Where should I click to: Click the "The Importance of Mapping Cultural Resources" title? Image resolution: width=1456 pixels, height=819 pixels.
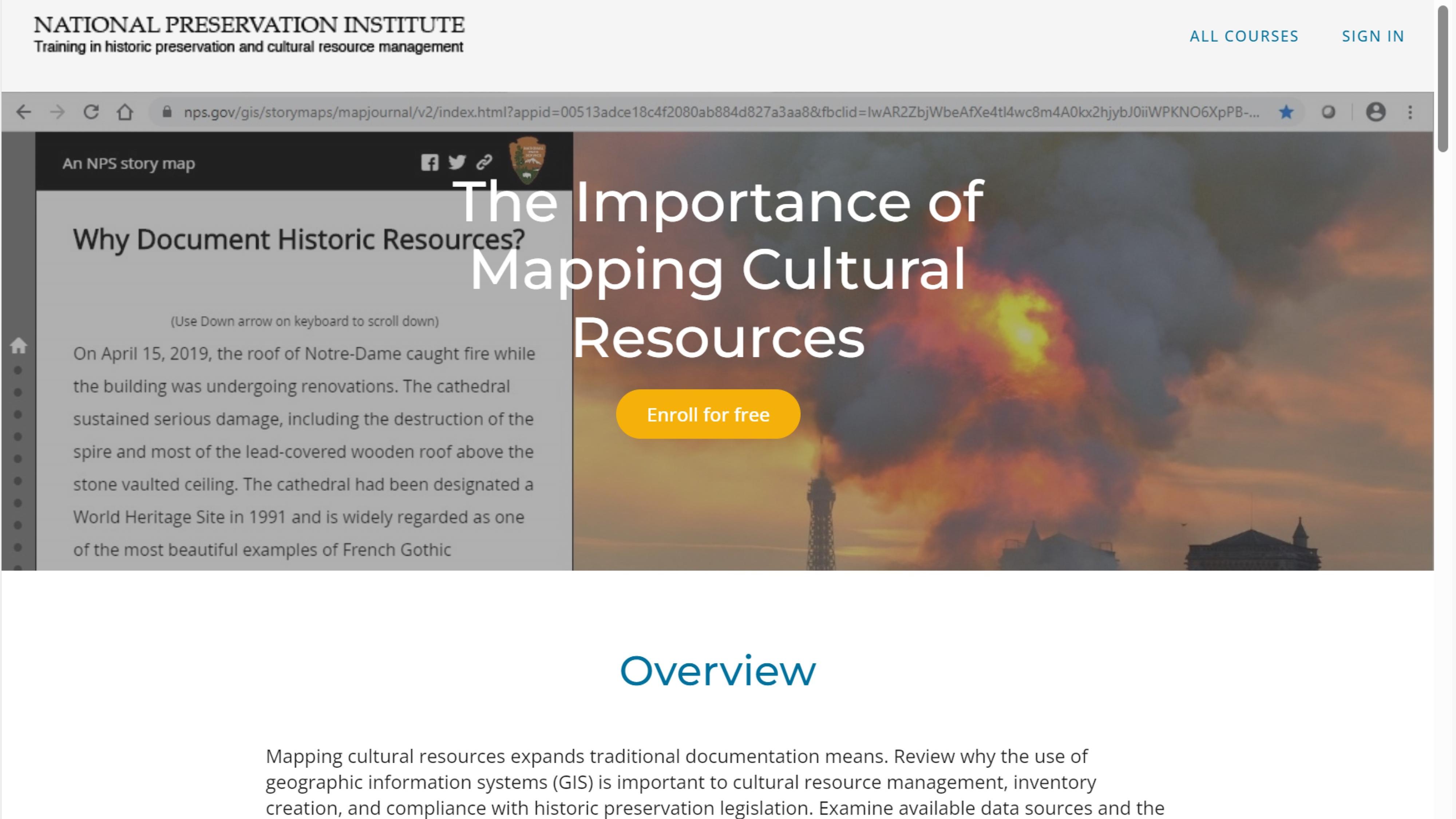[718, 269]
